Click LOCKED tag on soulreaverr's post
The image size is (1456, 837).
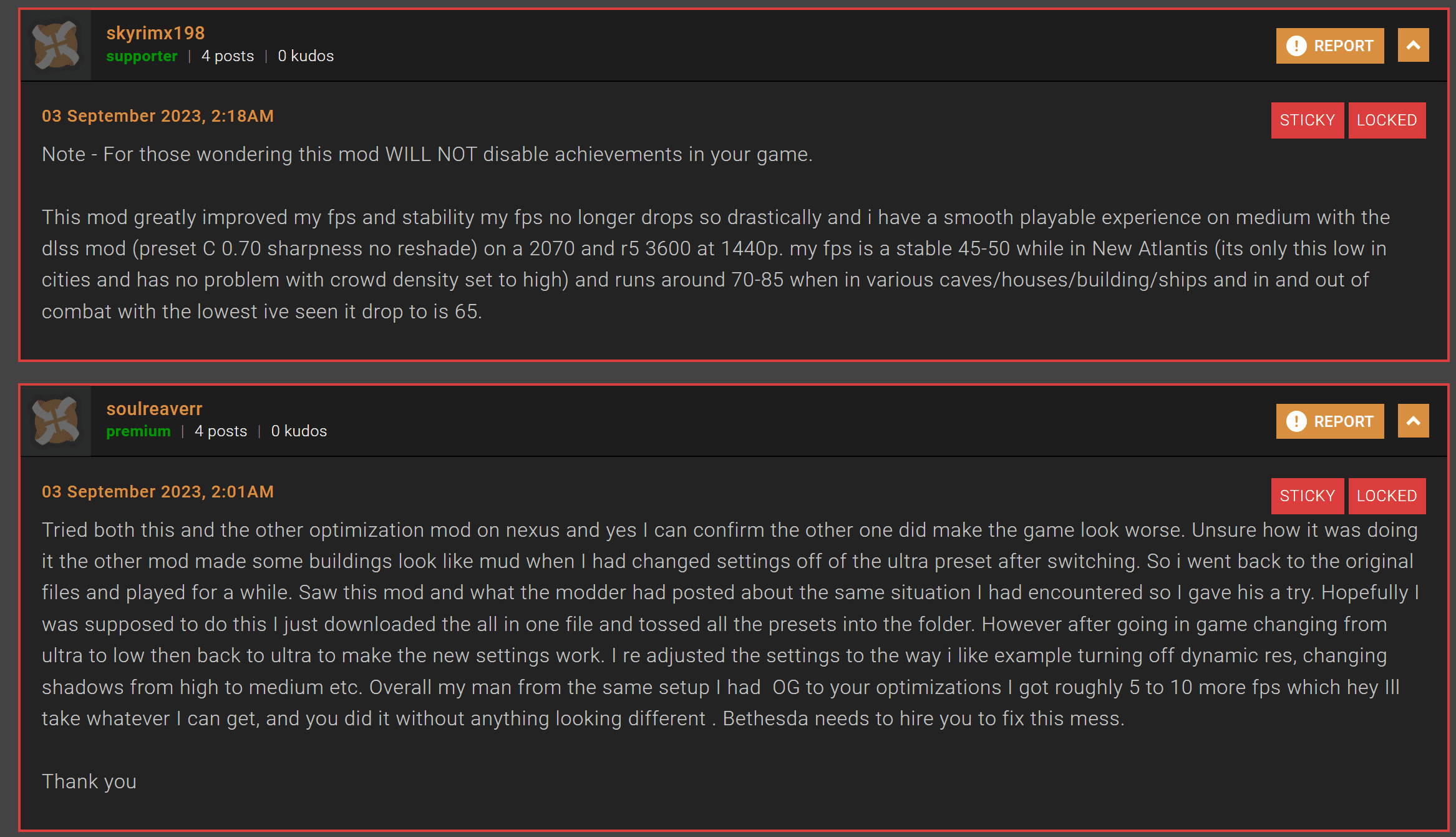(1387, 496)
